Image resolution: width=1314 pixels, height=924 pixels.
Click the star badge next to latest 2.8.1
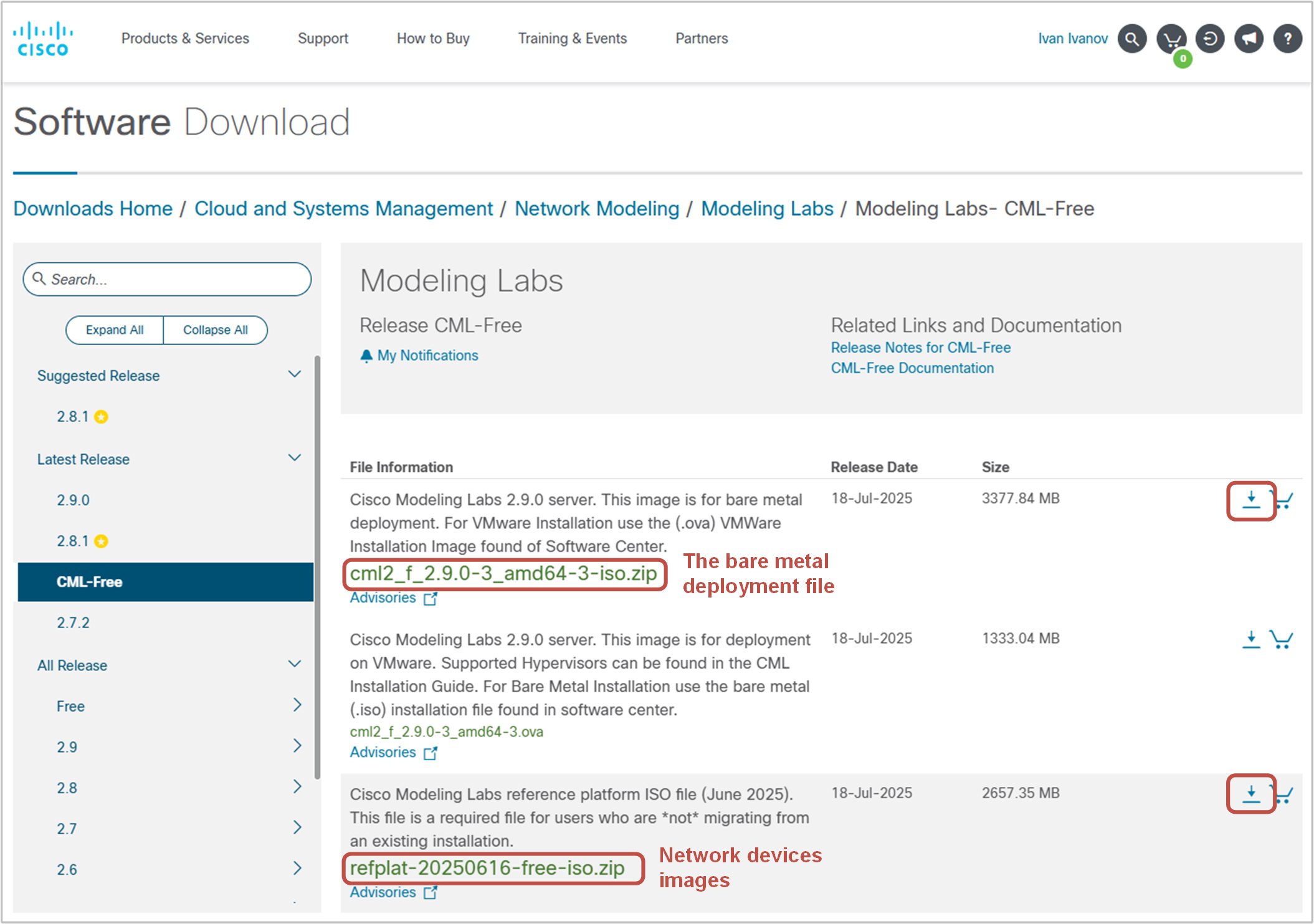(101, 541)
